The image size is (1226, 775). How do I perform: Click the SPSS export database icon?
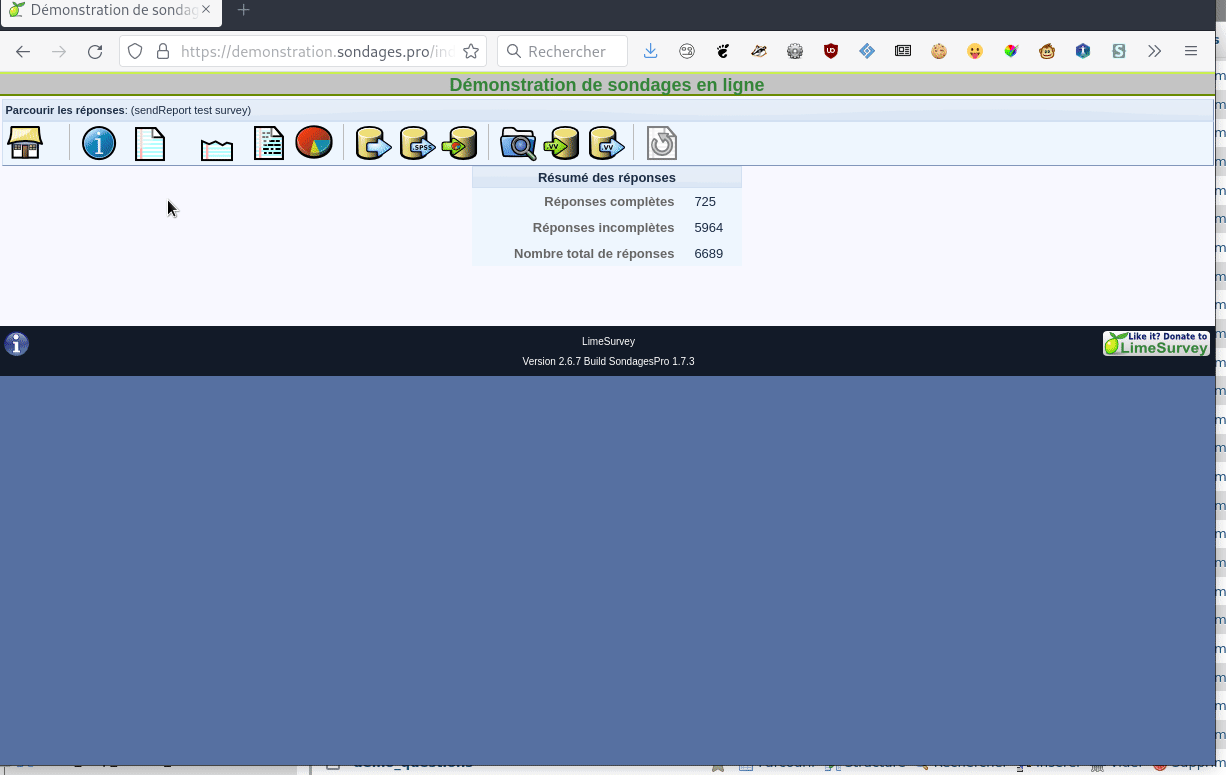(417, 144)
